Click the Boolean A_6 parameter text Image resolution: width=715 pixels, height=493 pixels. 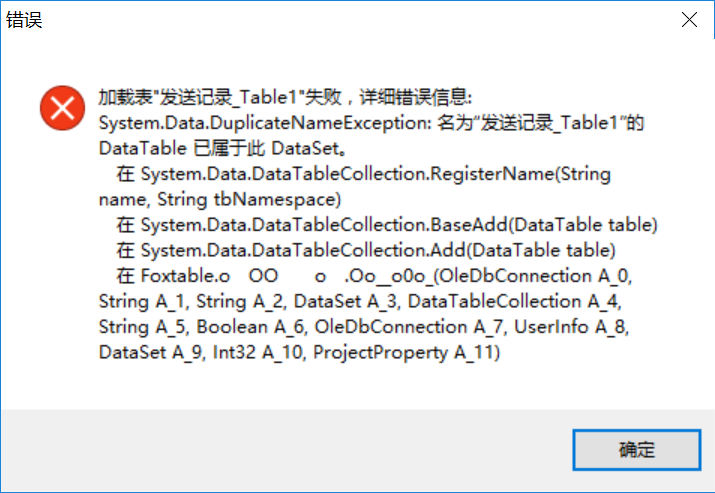(252, 327)
